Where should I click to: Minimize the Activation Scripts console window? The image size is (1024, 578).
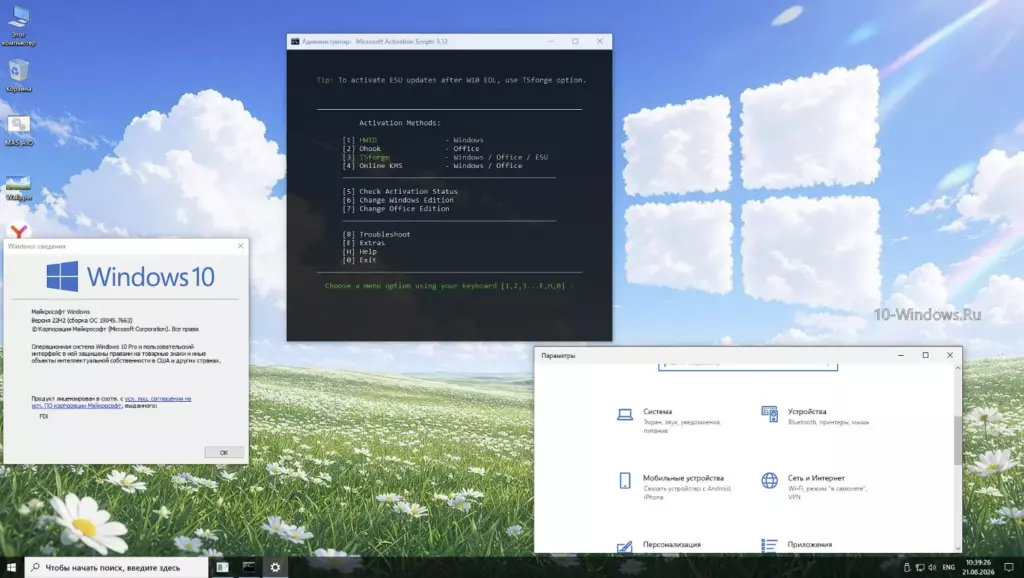(551, 41)
